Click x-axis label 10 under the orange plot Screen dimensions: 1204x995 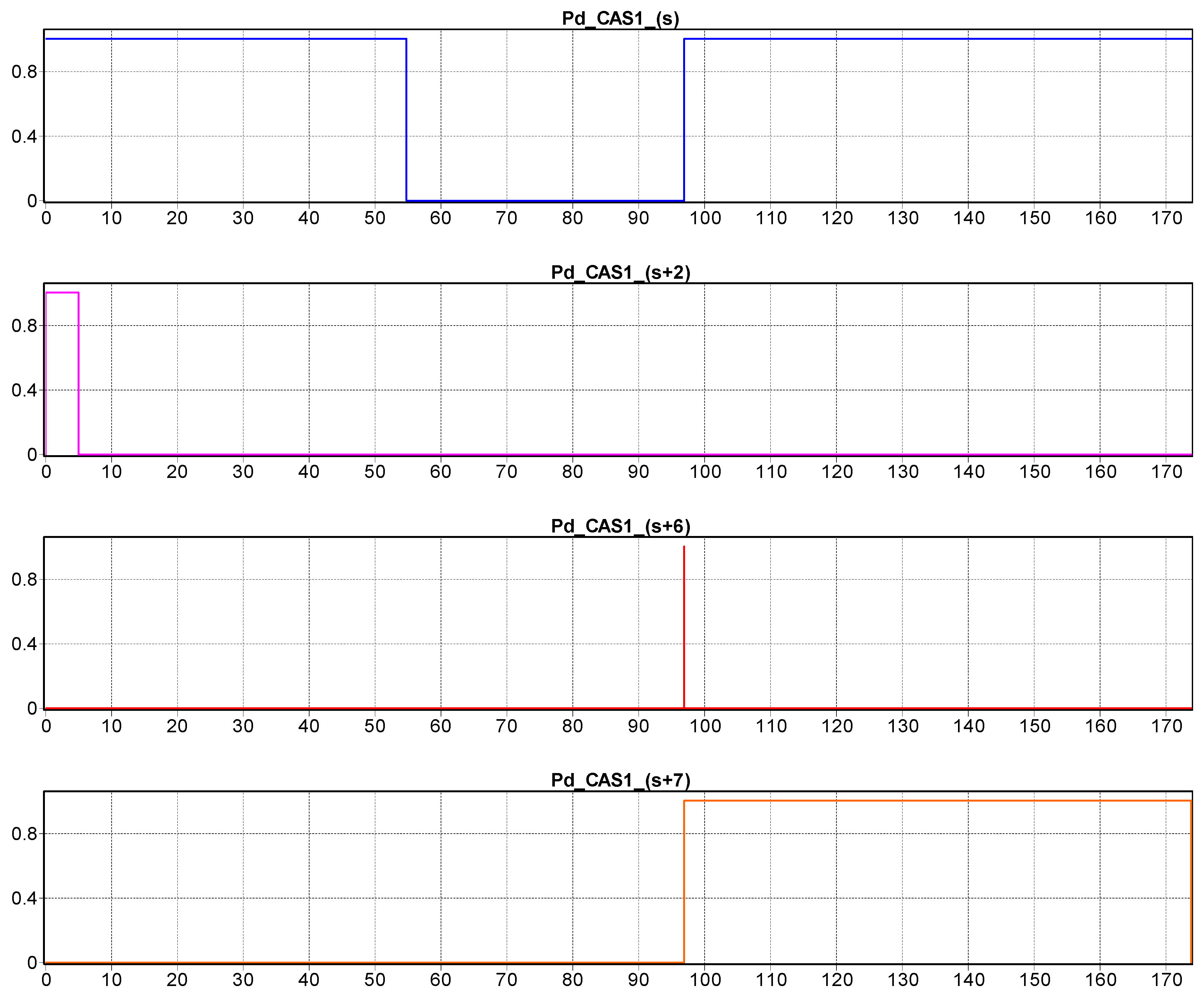pos(111,980)
